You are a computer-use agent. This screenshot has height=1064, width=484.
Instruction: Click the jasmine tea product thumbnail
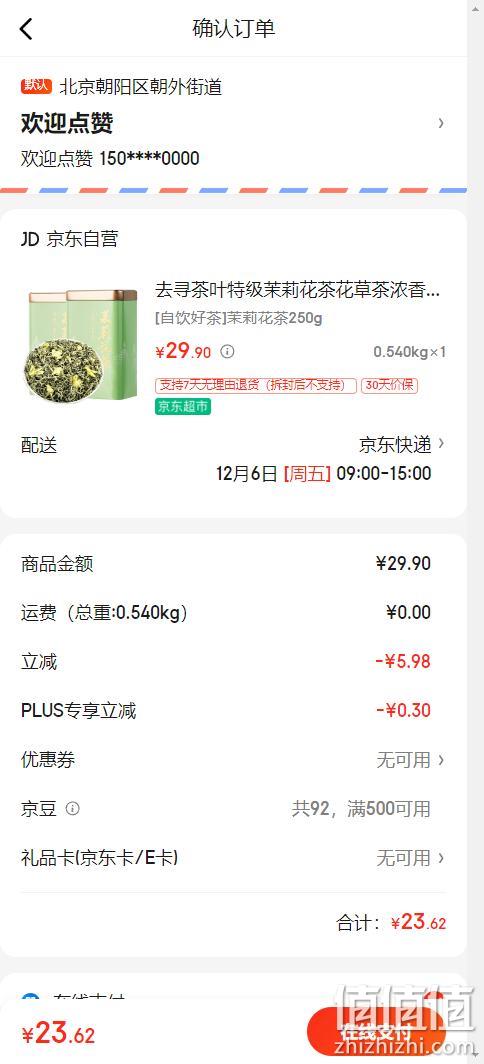pyautogui.click(x=81, y=345)
